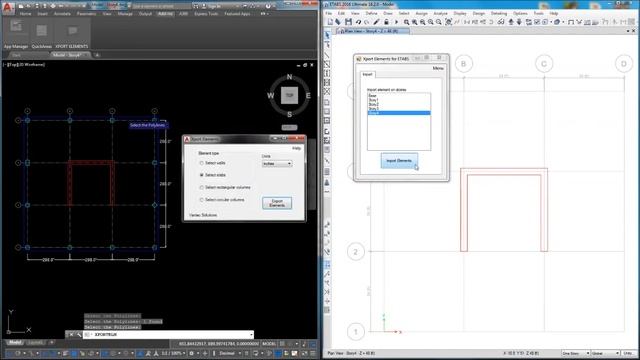The image size is (640, 360).
Task: Click the ETABS pencil refresh icon
Action: pos(376,22)
